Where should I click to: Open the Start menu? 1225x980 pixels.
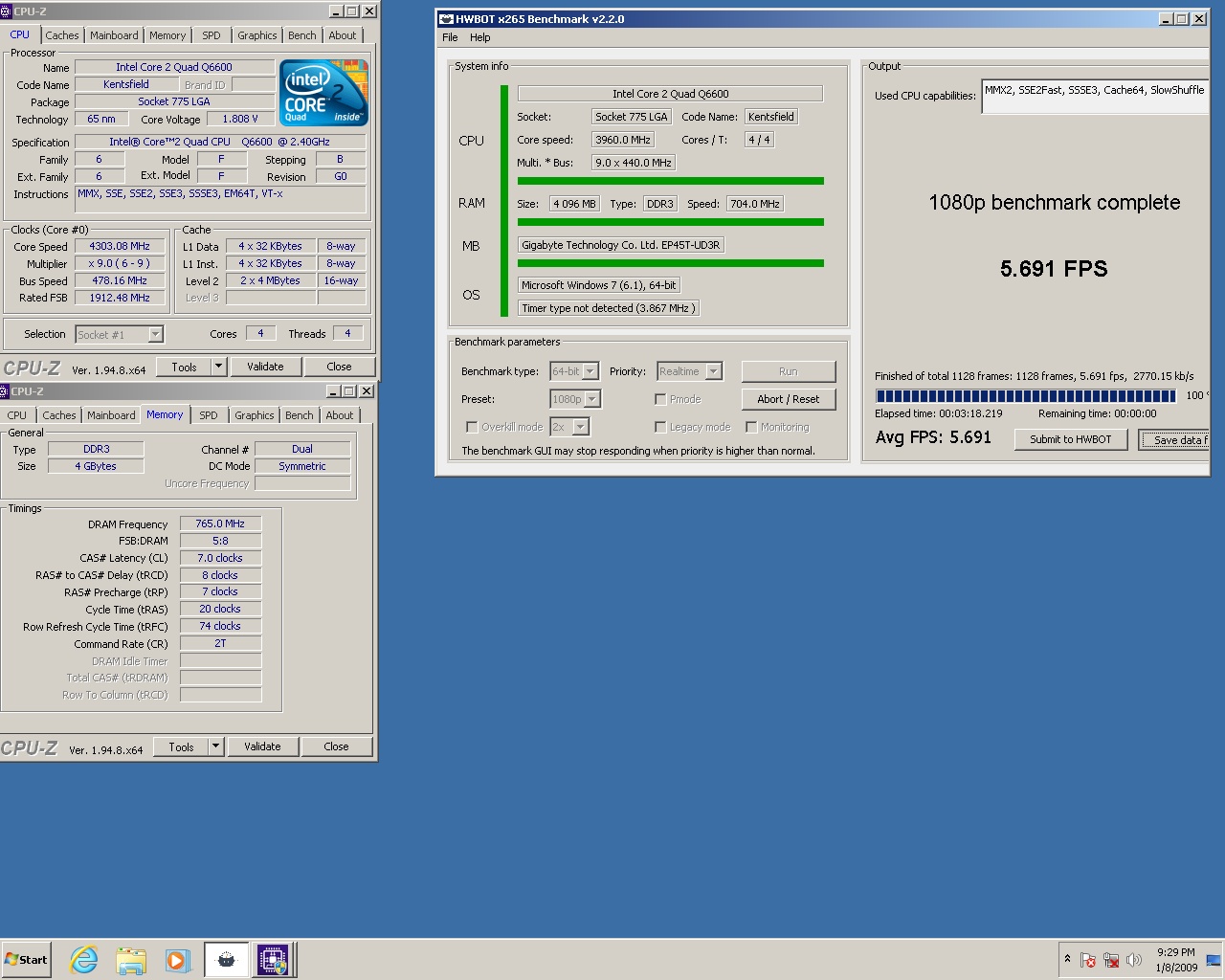click(27, 960)
